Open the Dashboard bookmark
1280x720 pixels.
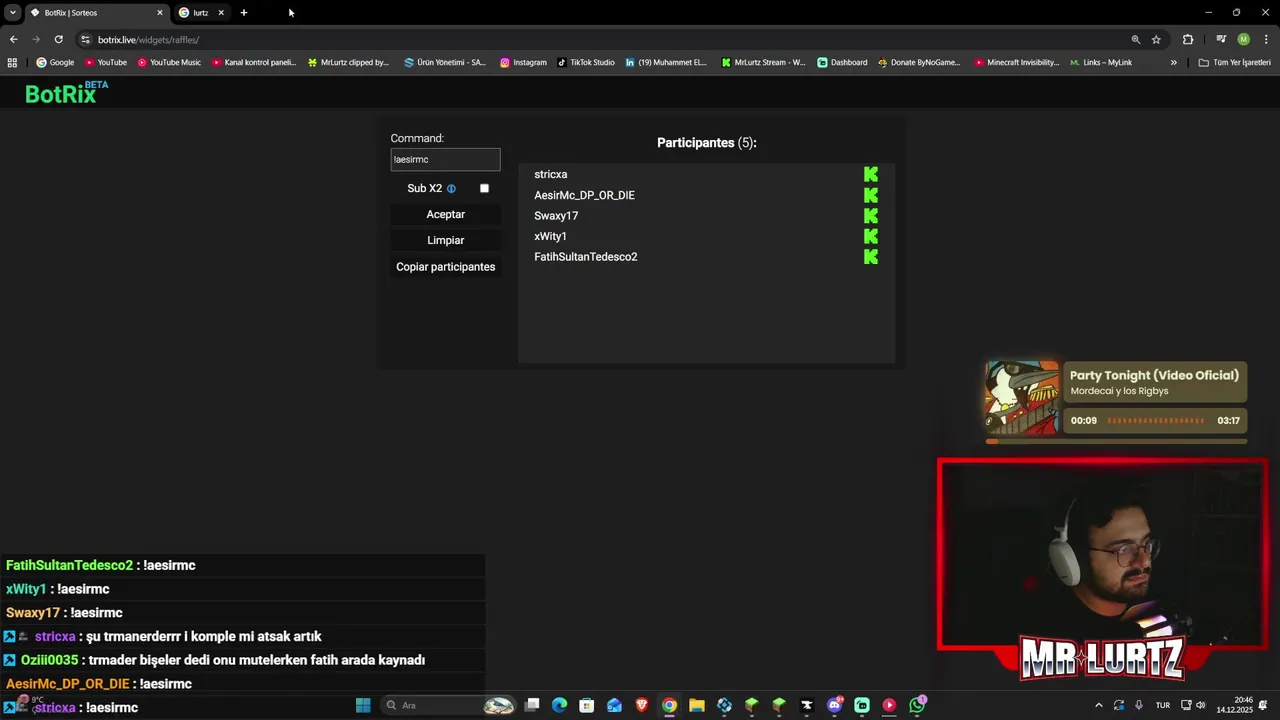842,62
